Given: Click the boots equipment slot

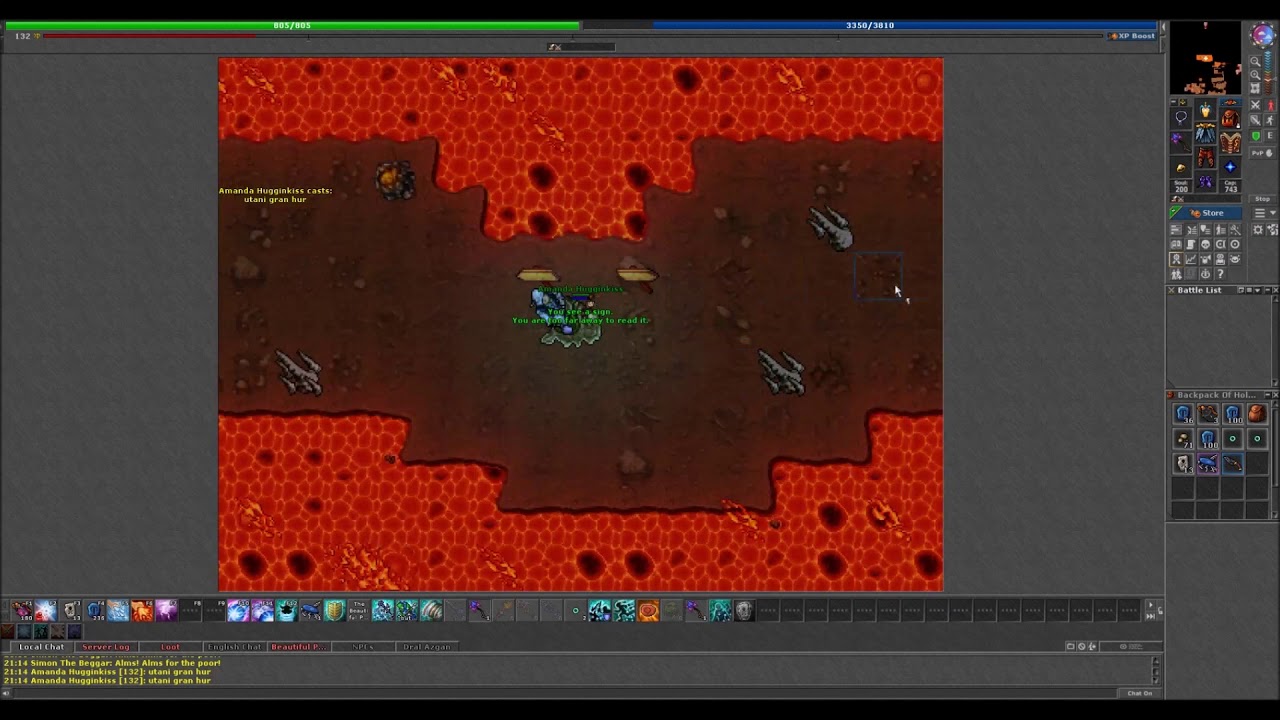Looking at the screenshot, I should [x=1205, y=181].
